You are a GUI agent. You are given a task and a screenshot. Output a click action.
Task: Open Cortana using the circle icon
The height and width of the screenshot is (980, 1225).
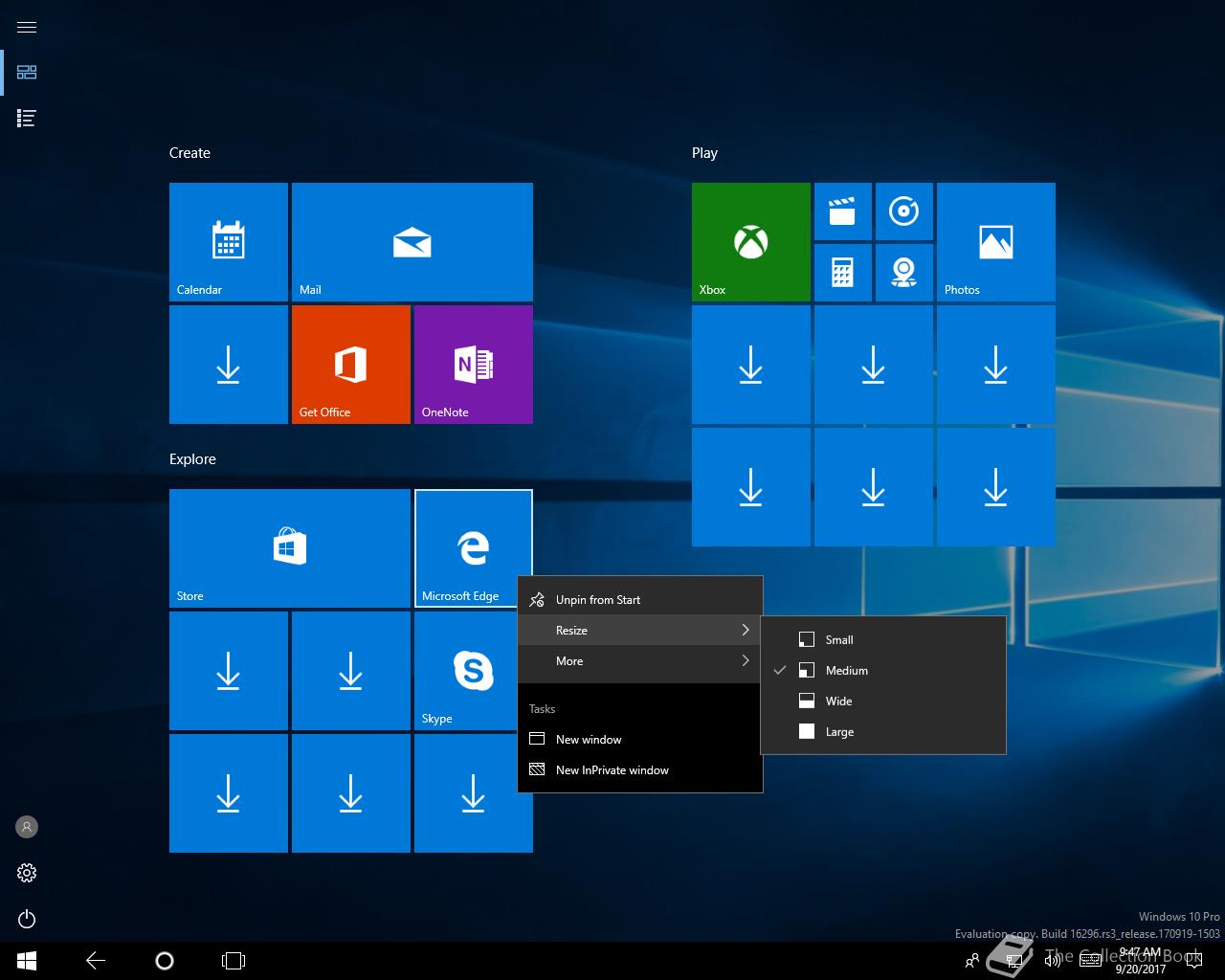[165, 961]
